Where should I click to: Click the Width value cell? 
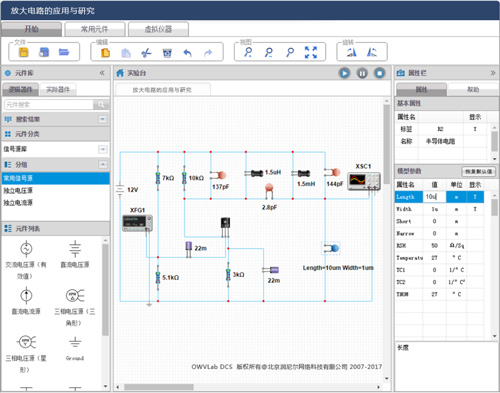tap(435, 209)
